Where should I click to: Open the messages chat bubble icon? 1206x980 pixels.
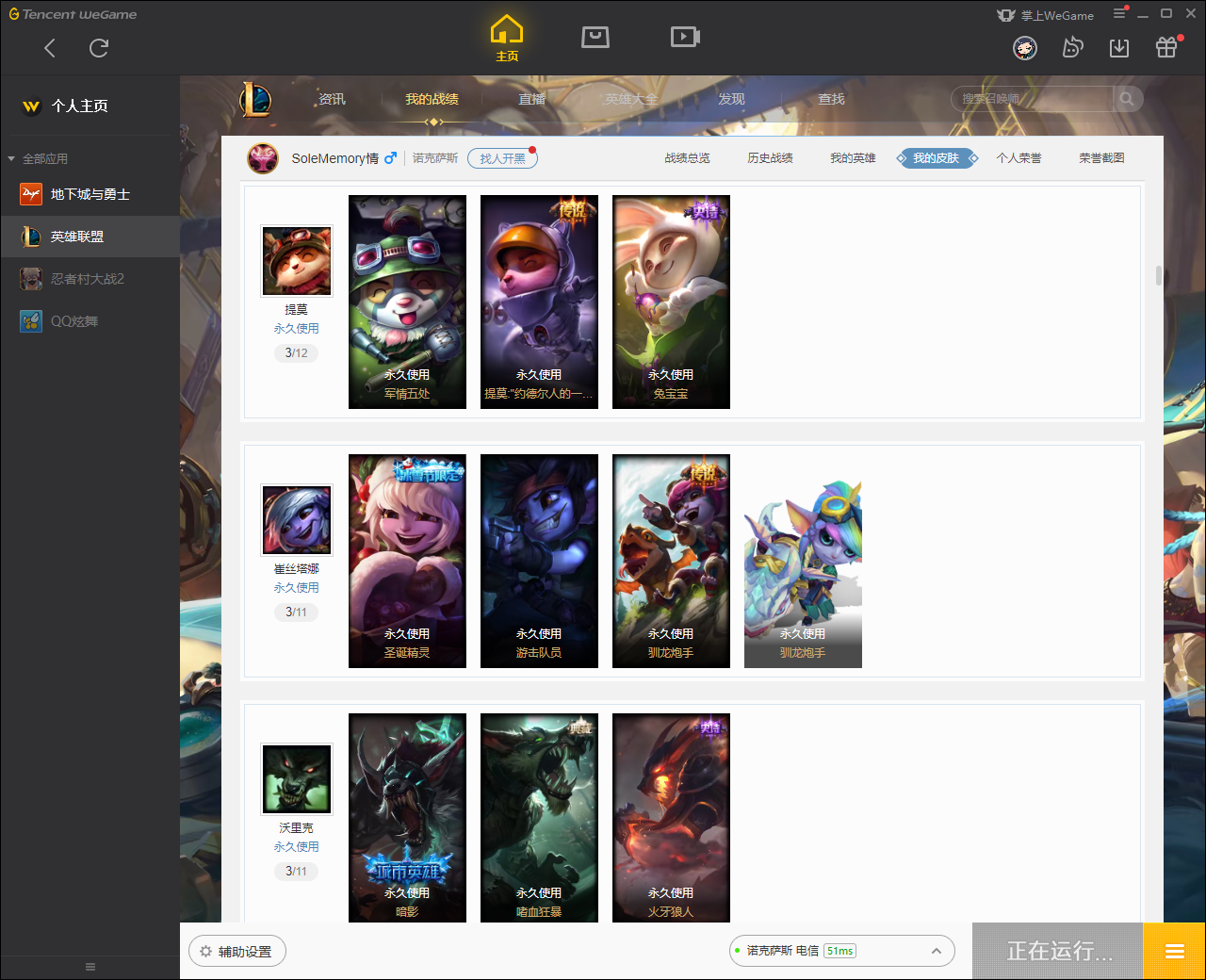(x=1072, y=48)
